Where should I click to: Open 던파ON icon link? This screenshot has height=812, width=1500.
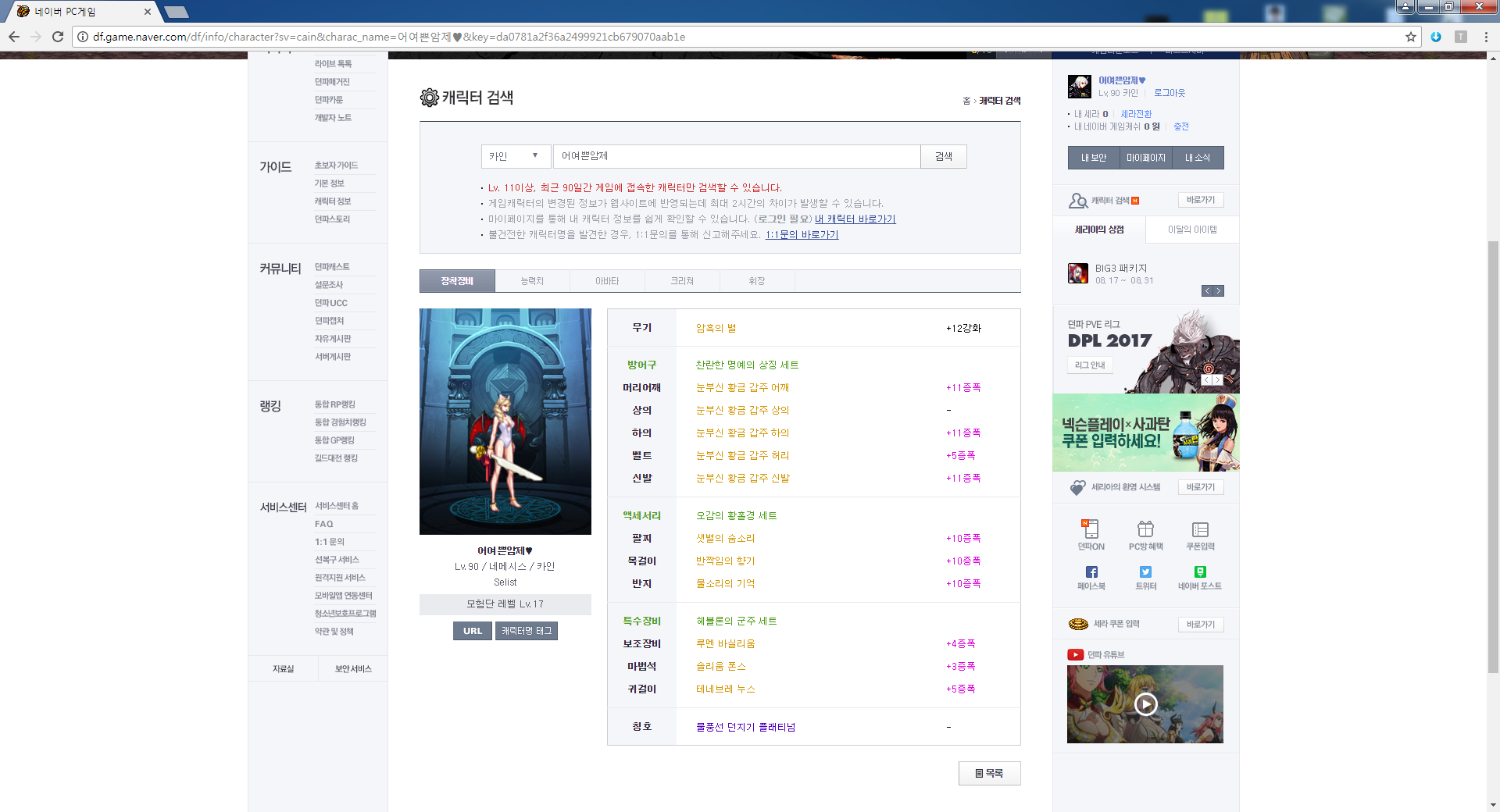(1091, 535)
